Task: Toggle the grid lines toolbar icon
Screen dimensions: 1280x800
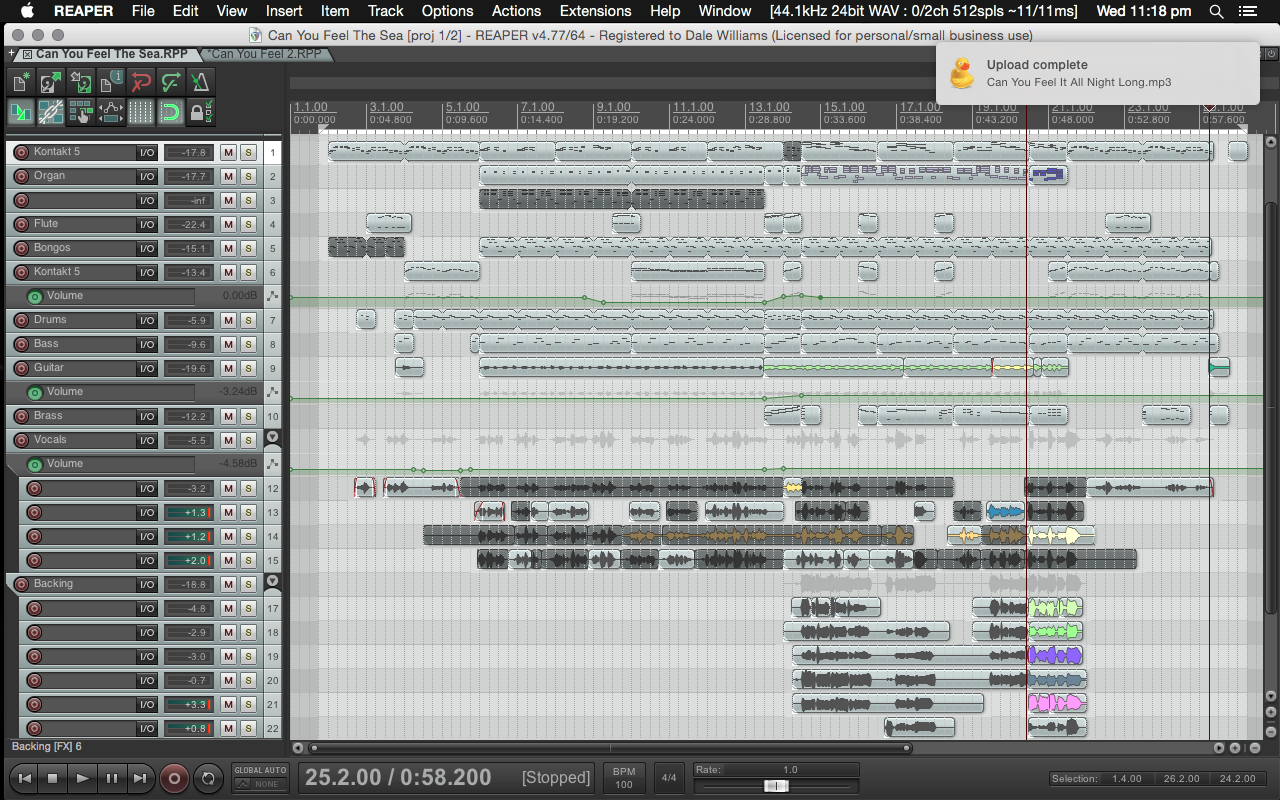Action: point(141,112)
